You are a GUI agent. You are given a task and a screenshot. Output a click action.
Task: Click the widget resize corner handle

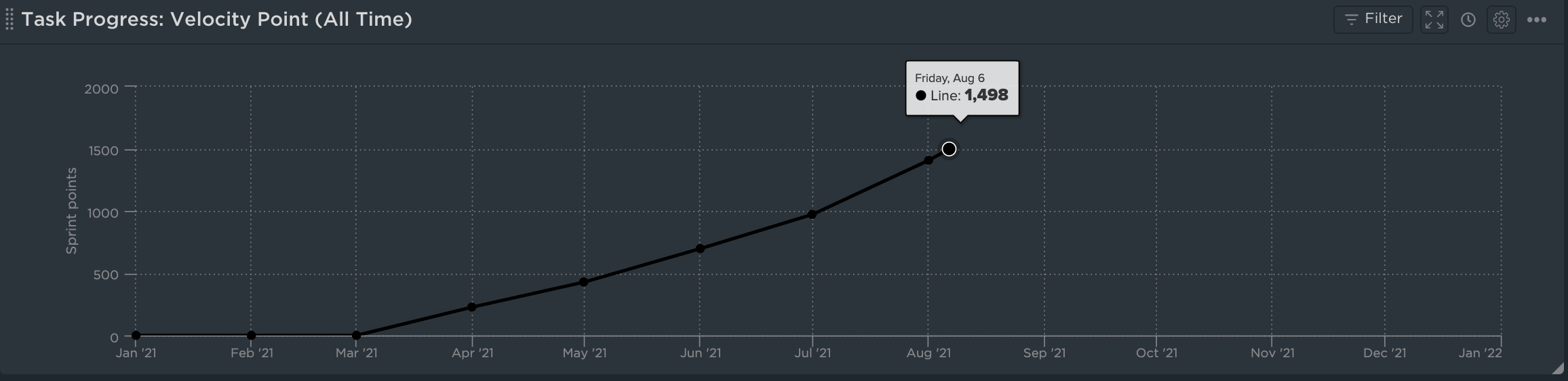pyautogui.click(x=1559, y=368)
